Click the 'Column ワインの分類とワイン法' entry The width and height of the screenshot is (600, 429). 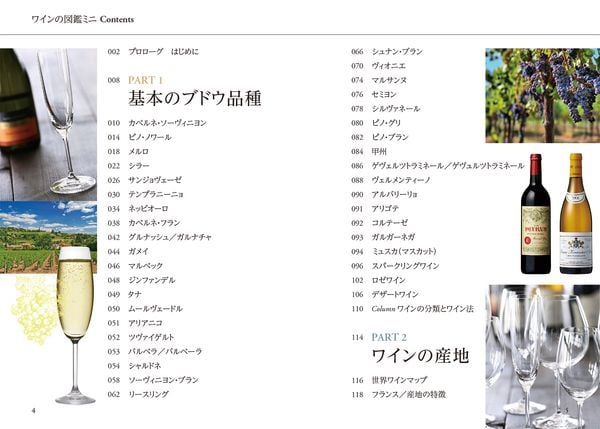pos(412,308)
